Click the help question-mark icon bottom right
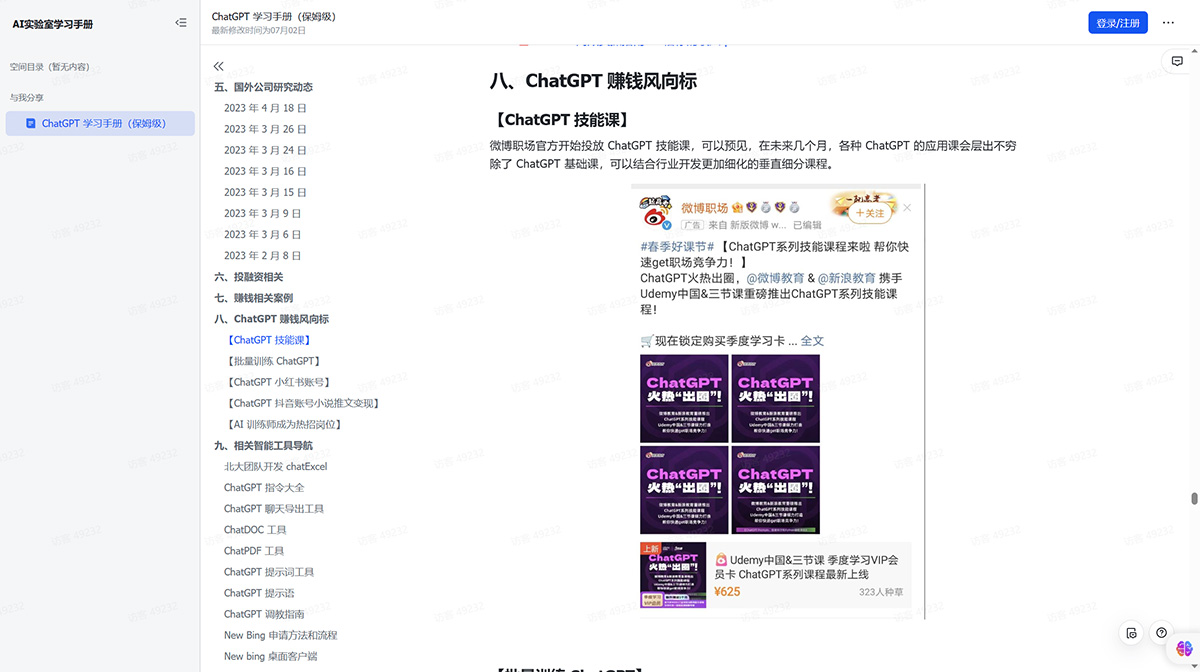Image resolution: width=1200 pixels, height=672 pixels. tap(1161, 632)
